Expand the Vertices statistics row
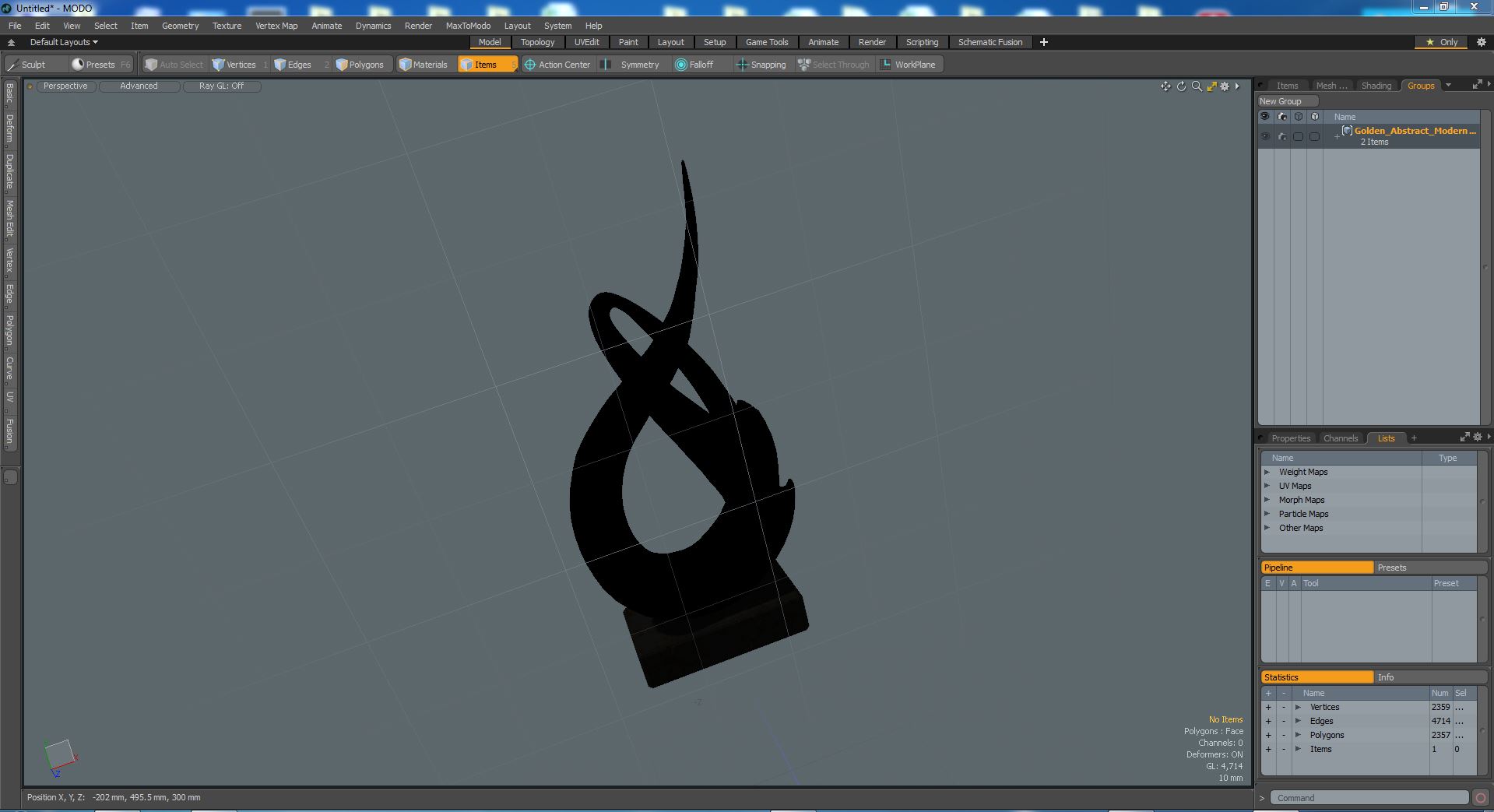 pos(1298,707)
